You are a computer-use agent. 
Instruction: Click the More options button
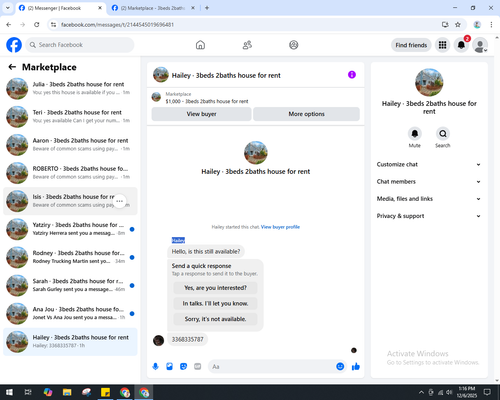point(306,114)
